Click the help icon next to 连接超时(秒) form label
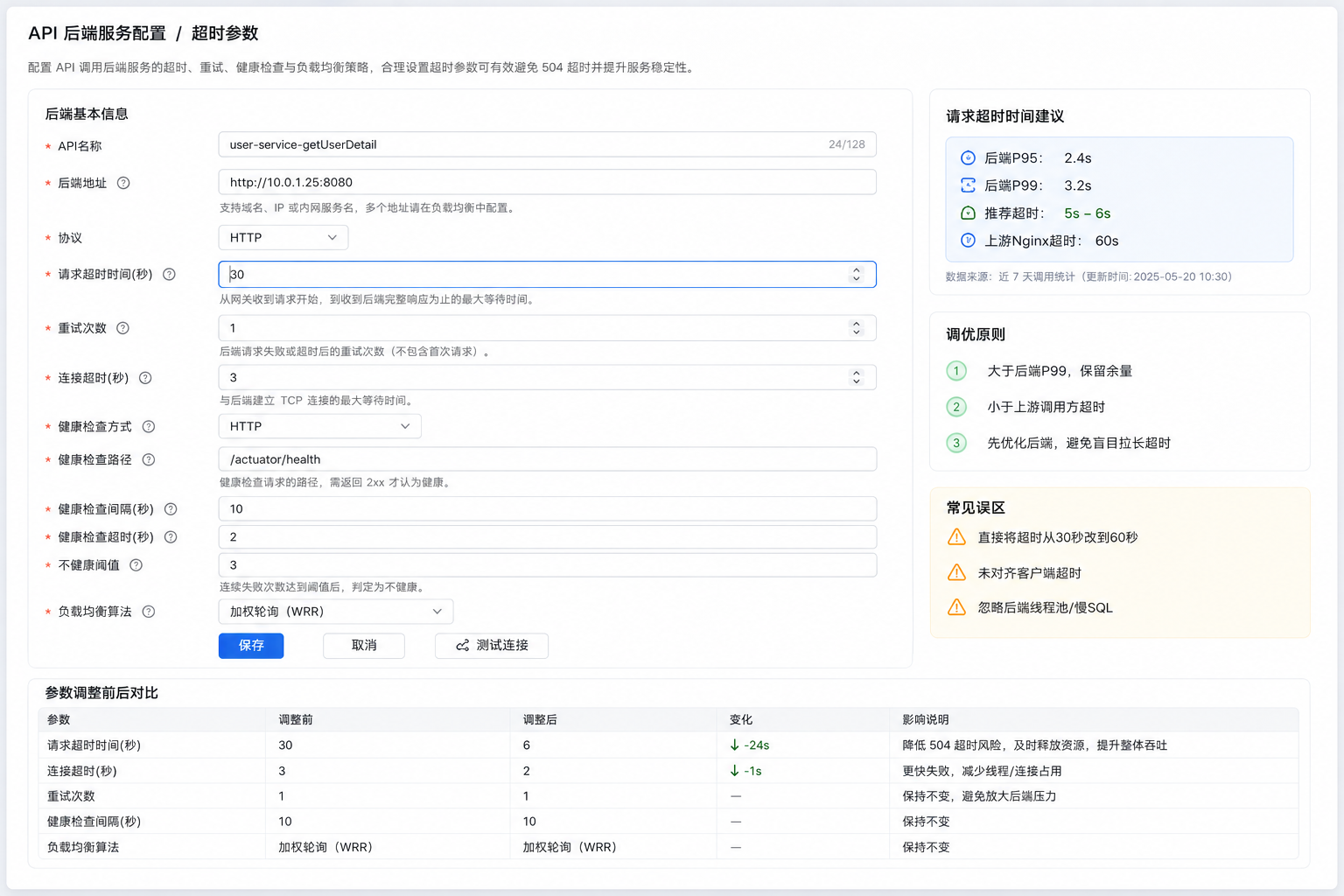The width and height of the screenshot is (1344, 896). [145, 378]
